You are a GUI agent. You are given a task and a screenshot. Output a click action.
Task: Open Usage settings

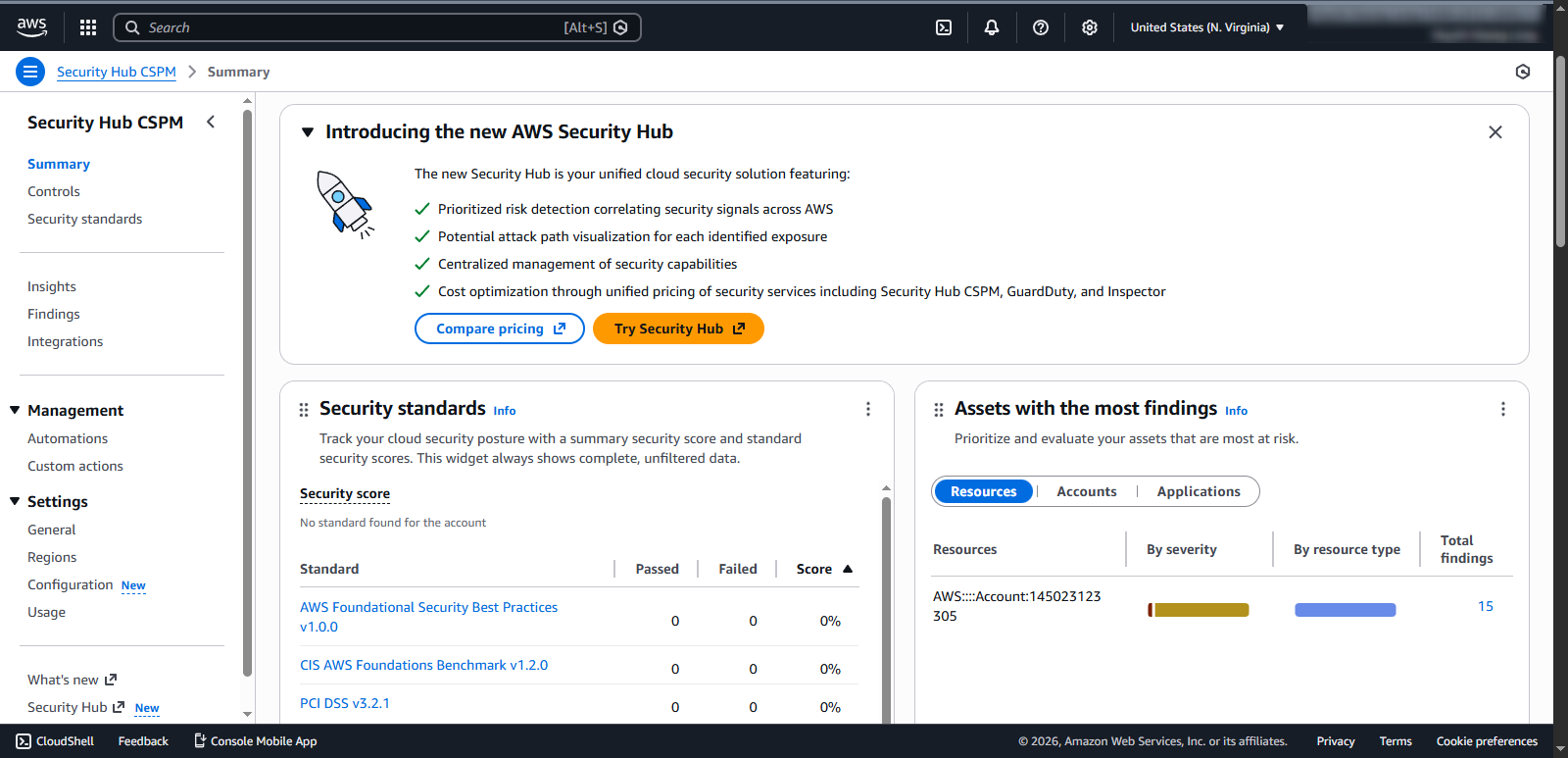click(47, 612)
